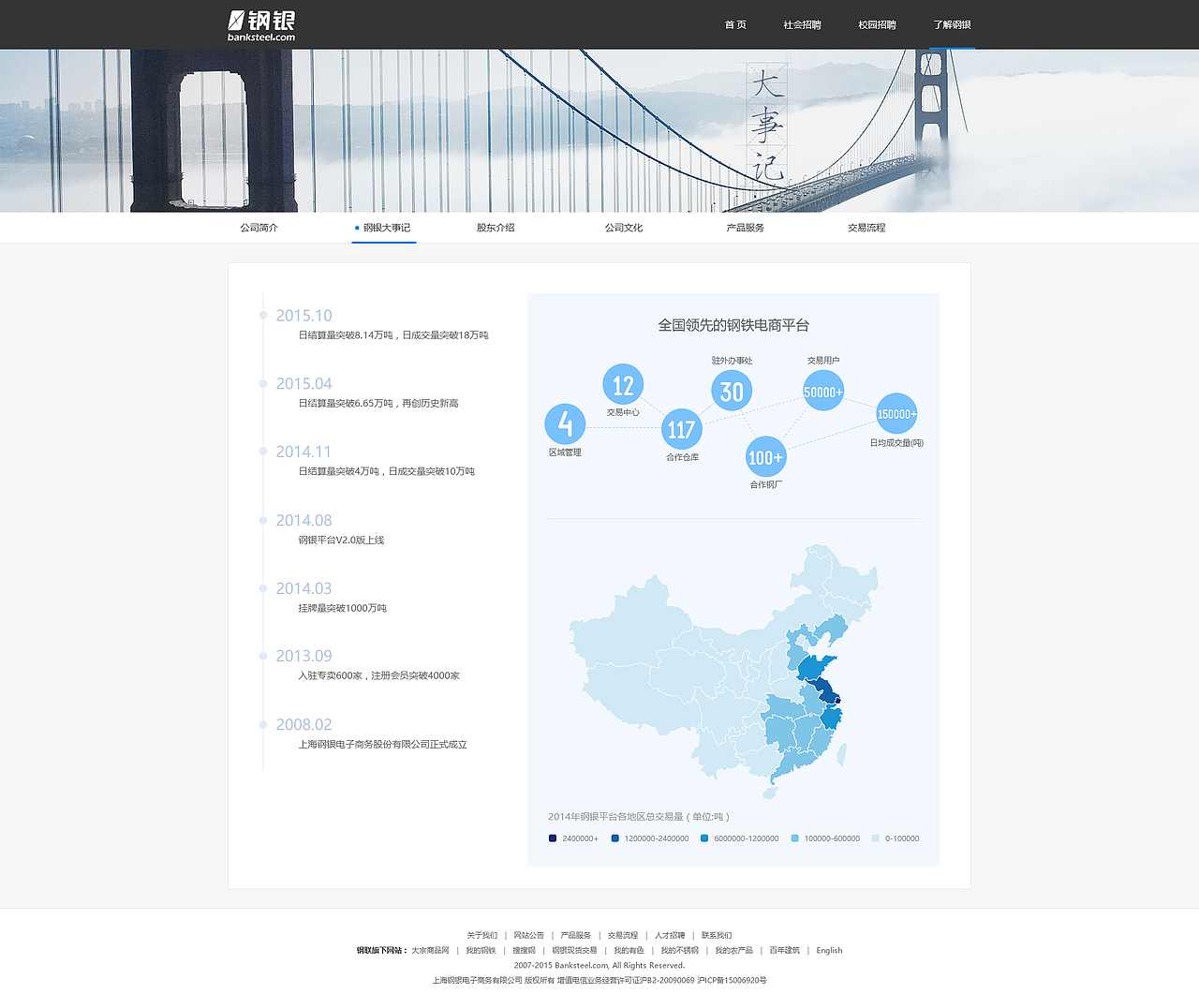The image size is (1199, 1008).
Task: Switch to English via footer link
Action: 829,950
